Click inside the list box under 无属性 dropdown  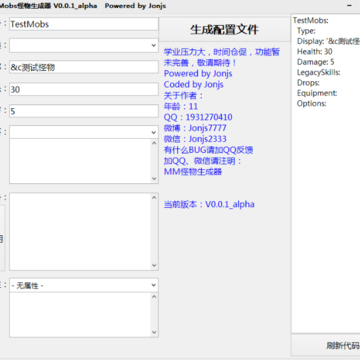(80, 315)
